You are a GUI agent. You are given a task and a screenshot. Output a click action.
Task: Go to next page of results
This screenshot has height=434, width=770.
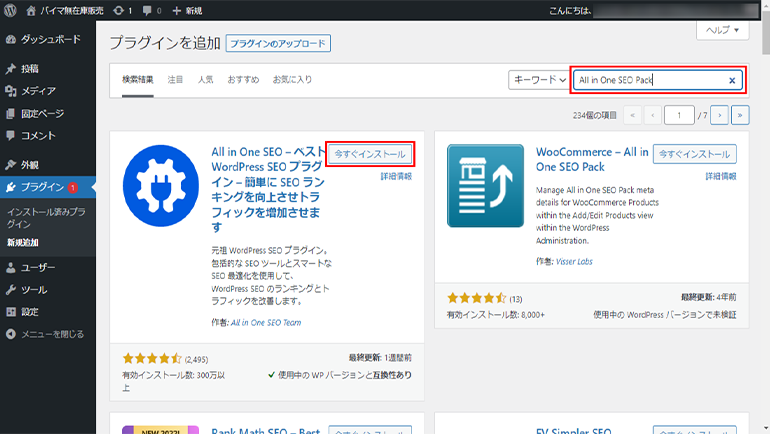tap(719, 115)
